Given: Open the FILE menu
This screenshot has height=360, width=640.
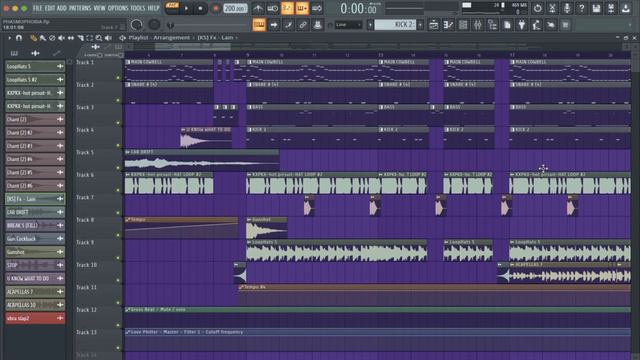Looking at the screenshot, I should tap(38, 8).
